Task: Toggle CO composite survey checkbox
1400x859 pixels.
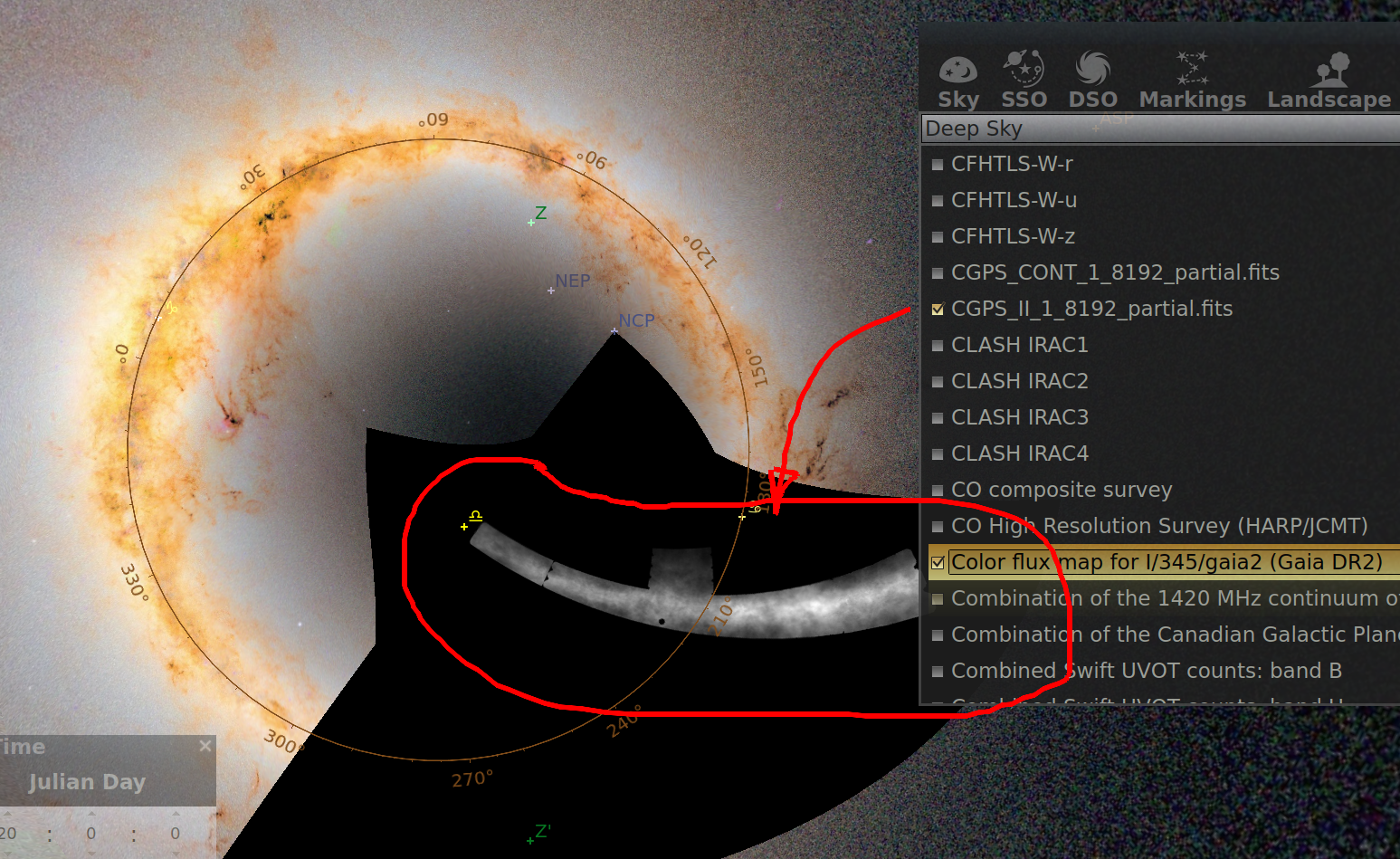Action: tap(938, 491)
